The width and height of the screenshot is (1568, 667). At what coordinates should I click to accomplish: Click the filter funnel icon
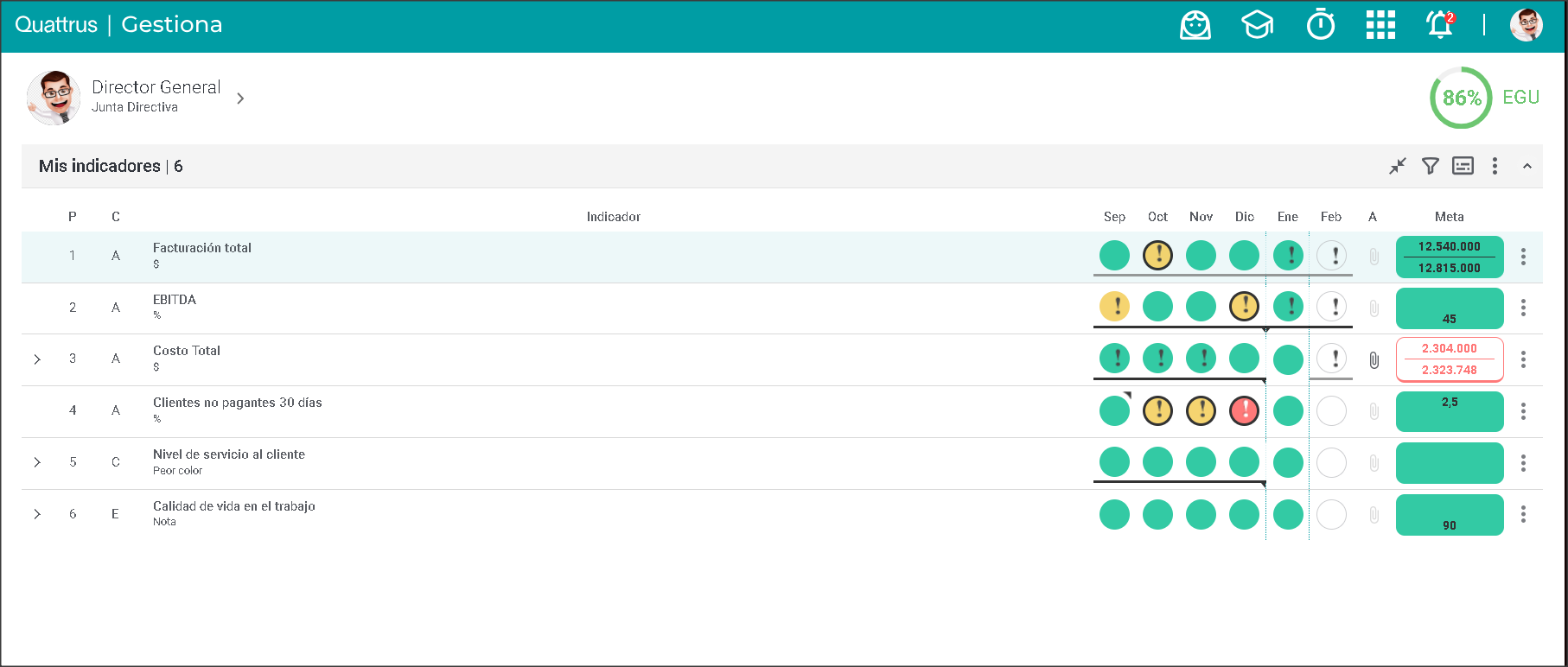click(x=1431, y=166)
